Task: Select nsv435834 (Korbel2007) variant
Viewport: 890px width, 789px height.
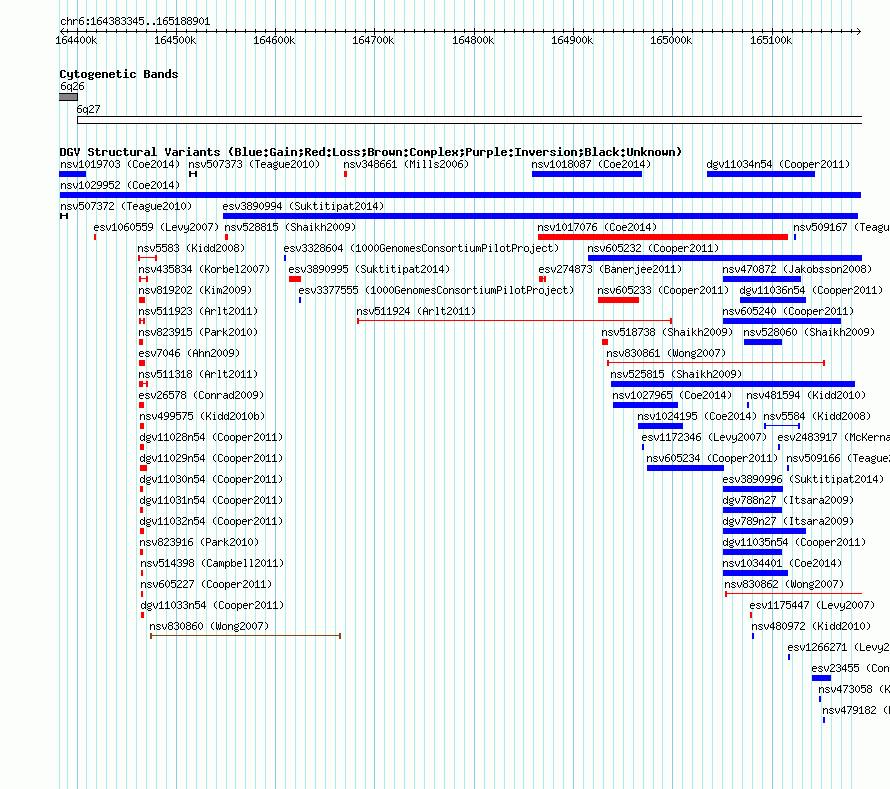Action: pyautogui.click(x=204, y=269)
